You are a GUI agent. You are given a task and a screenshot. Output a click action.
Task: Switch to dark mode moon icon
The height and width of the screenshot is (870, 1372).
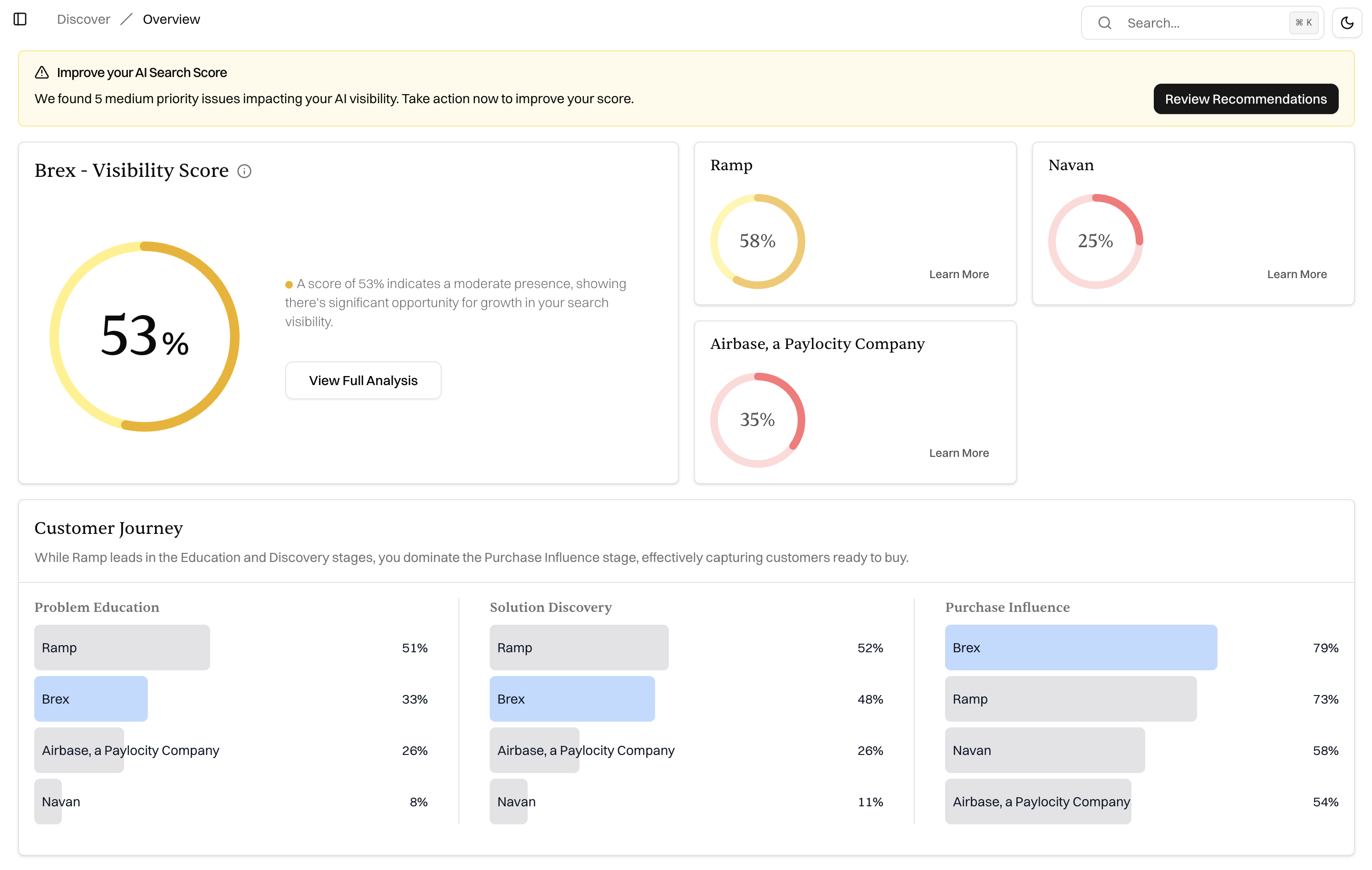point(1347,23)
